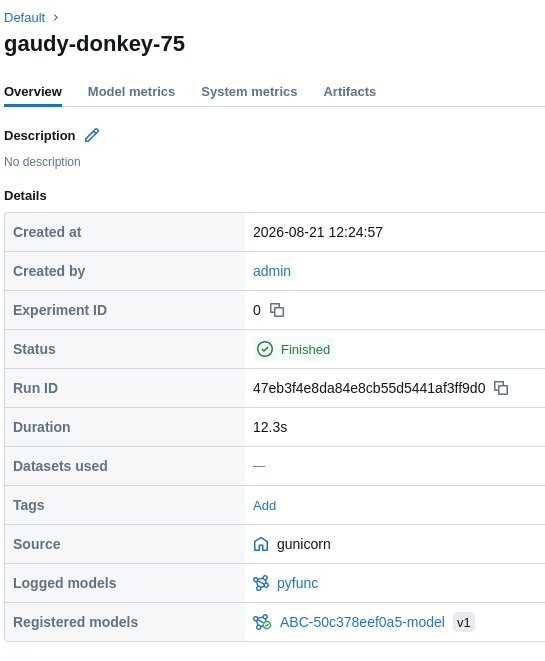The height and width of the screenshot is (661, 545).
Task: Click the Finished status check icon
Action: (x=265, y=349)
